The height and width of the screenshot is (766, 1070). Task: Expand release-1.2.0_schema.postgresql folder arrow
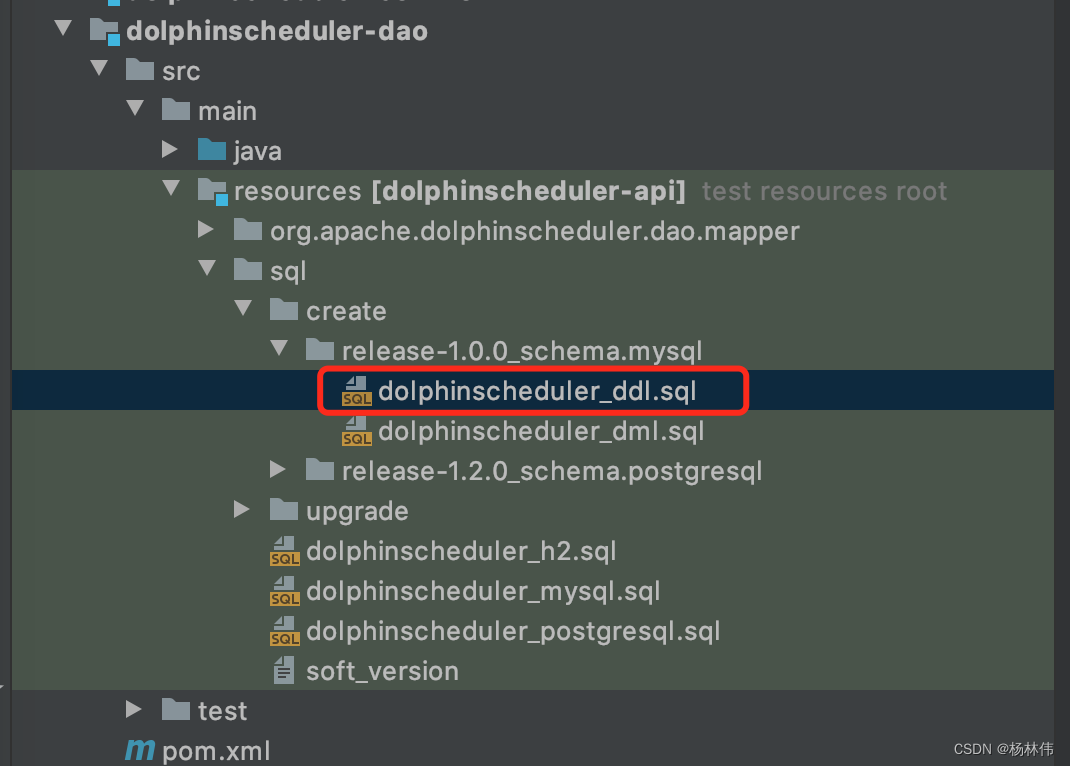(277, 469)
